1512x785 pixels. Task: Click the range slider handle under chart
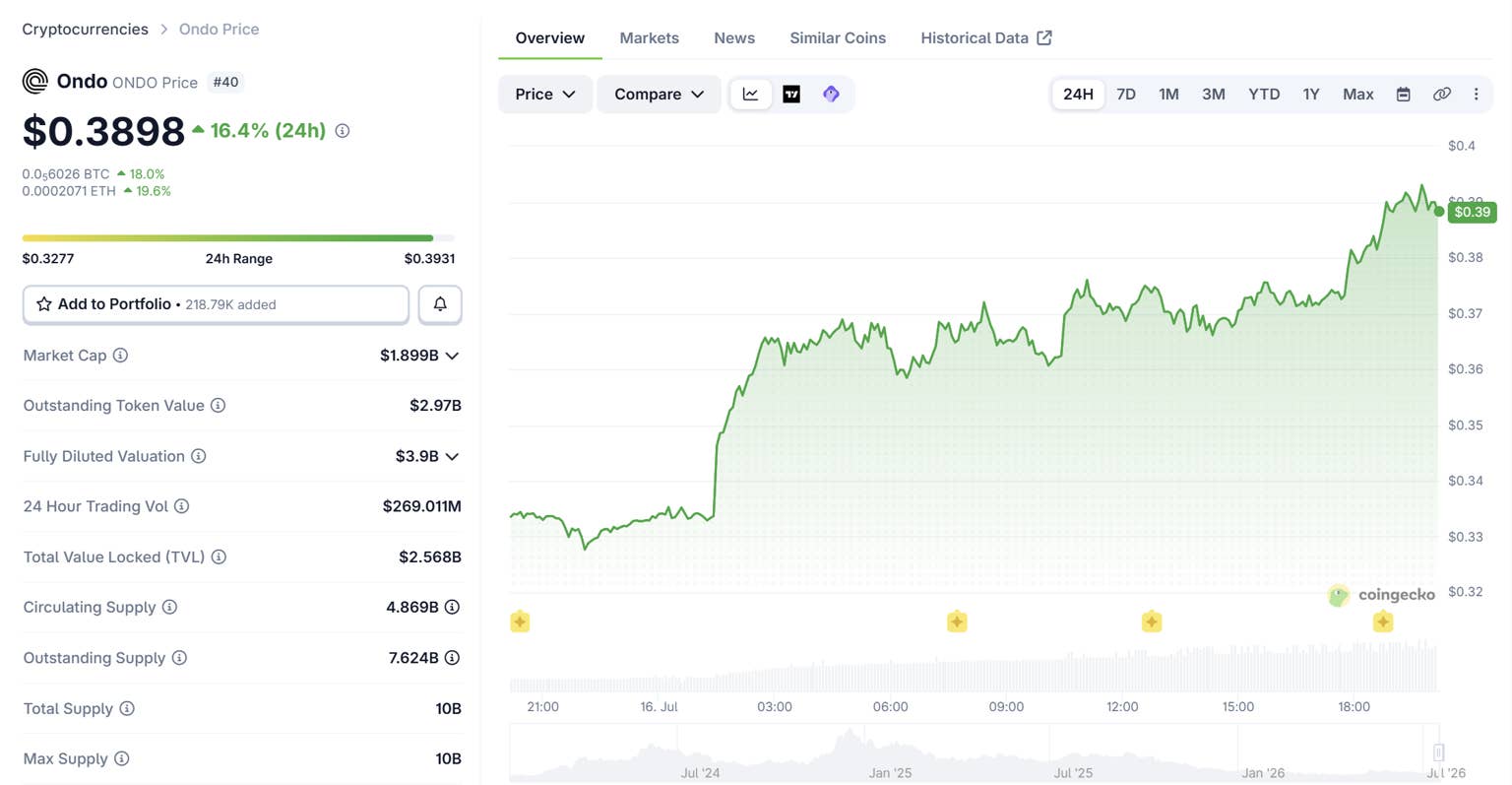coord(1438,752)
